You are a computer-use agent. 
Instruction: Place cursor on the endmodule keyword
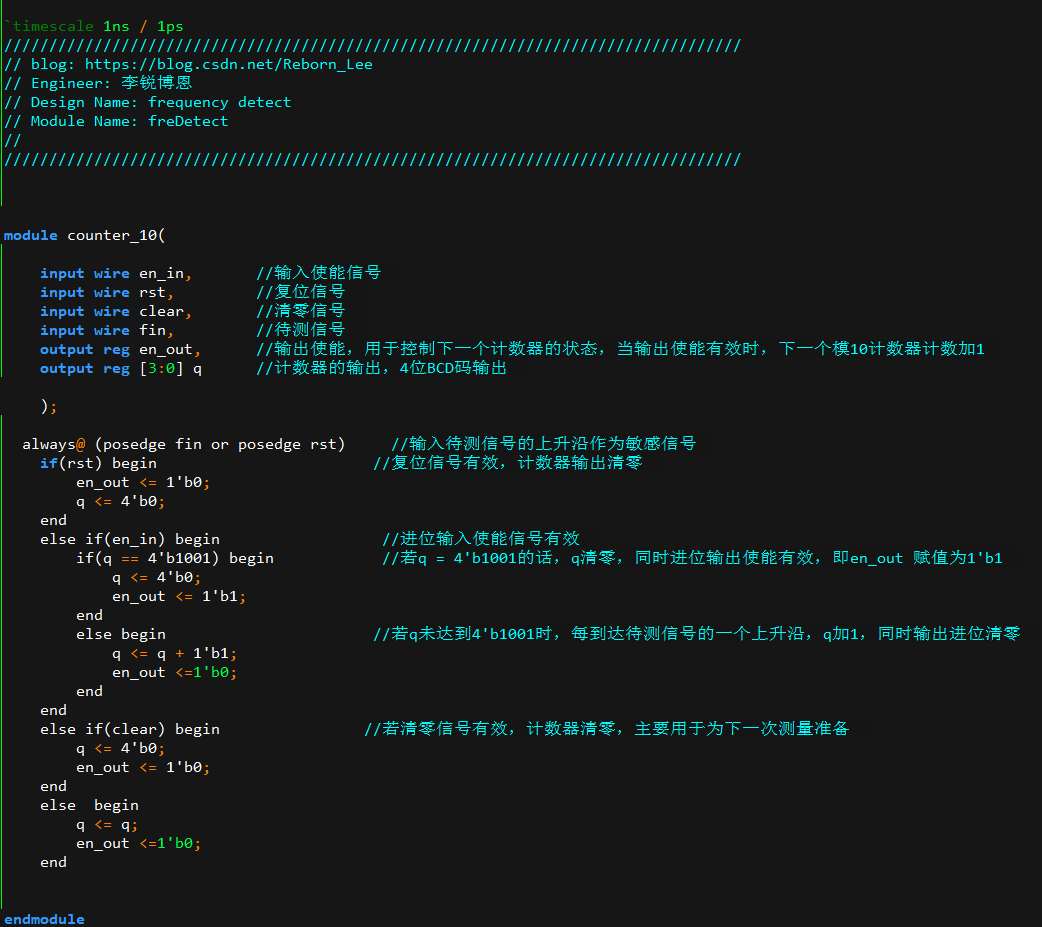coord(42,918)
